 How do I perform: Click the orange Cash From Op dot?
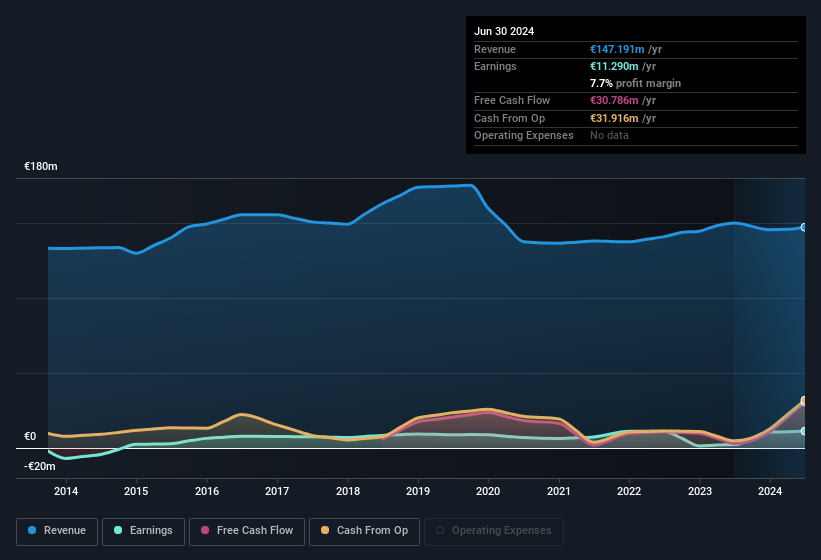(325, 530)
